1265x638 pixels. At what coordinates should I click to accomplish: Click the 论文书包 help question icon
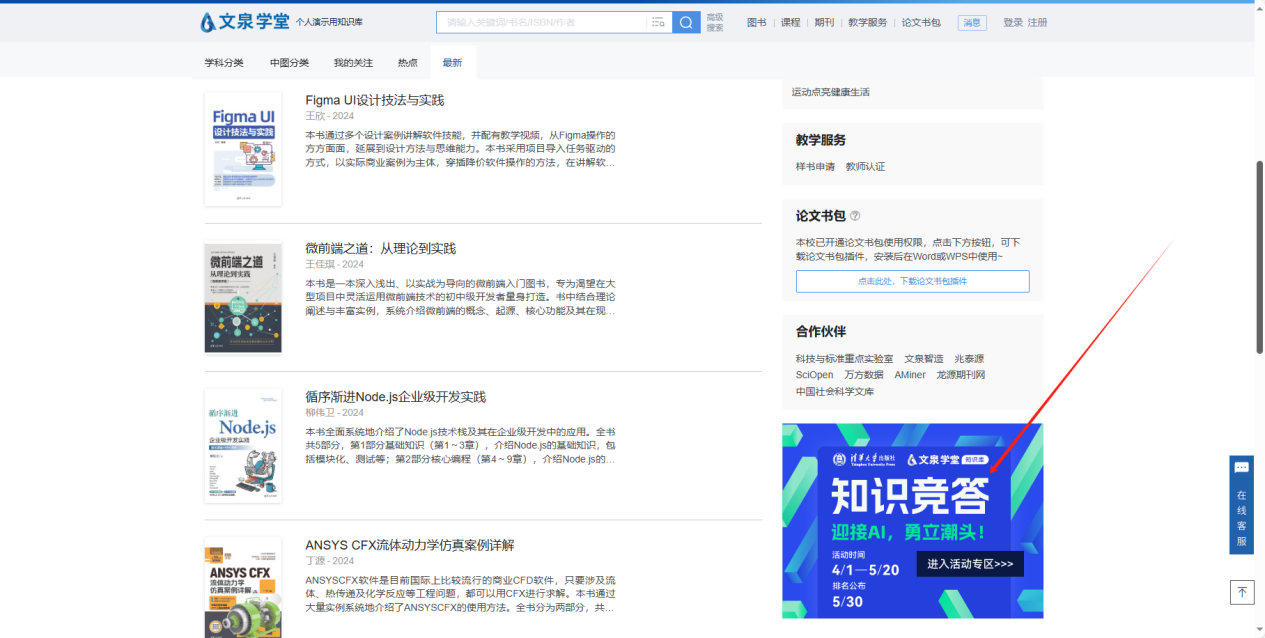coord(855,216)
